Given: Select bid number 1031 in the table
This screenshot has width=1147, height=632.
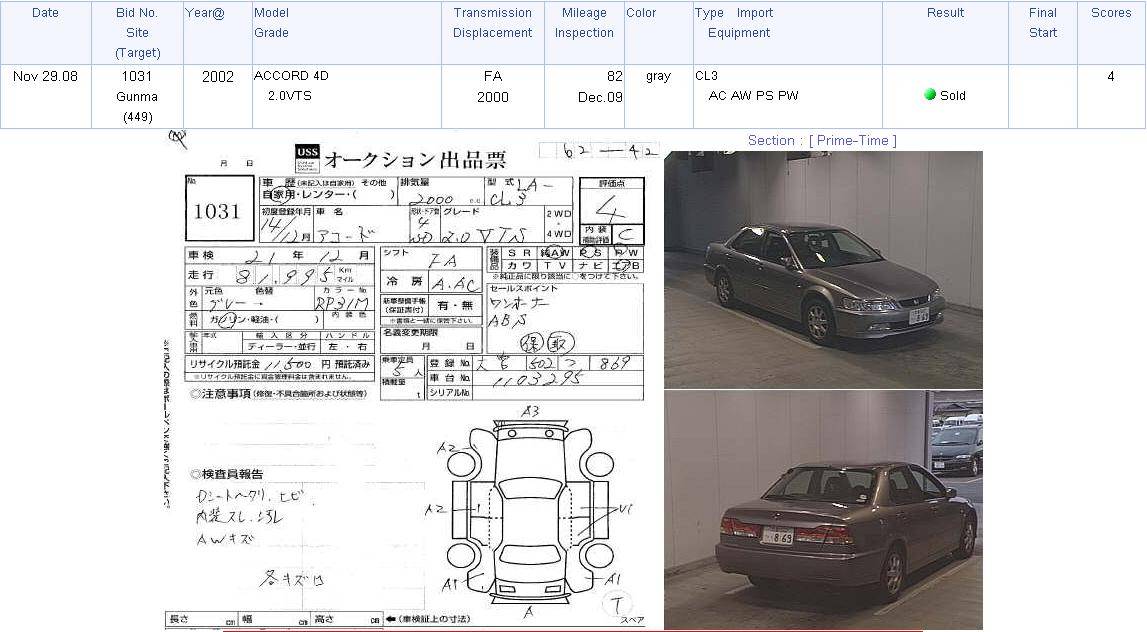Looking at the screenshot, I should [137, 76].
